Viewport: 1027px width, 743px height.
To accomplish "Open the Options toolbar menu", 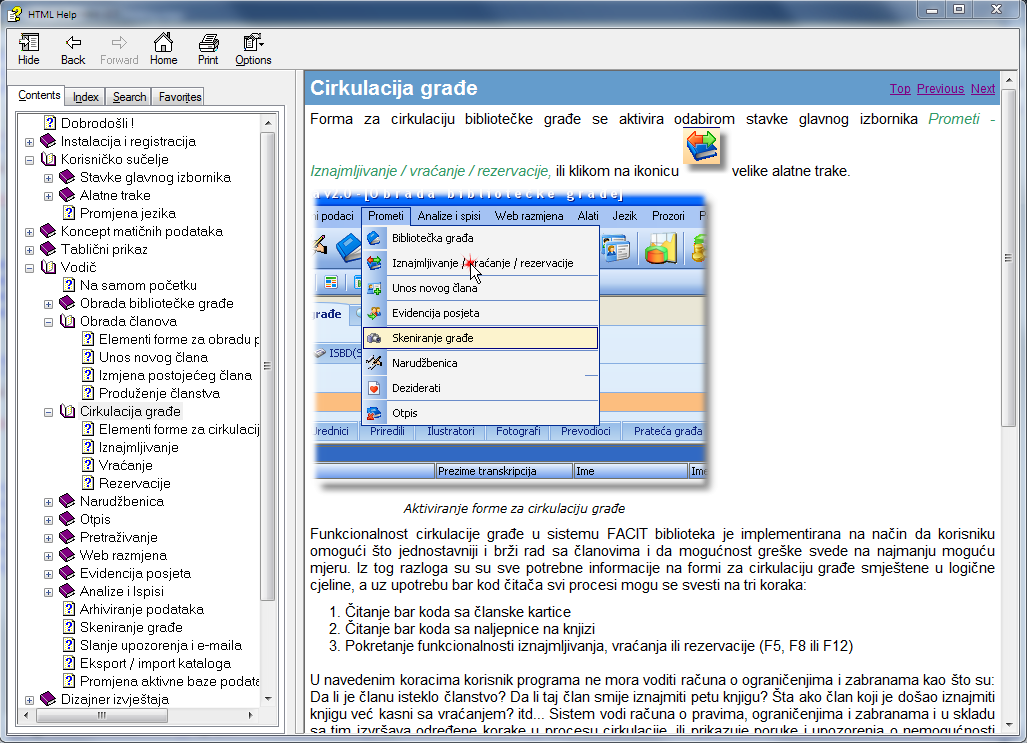I will [x=253, y=48].
